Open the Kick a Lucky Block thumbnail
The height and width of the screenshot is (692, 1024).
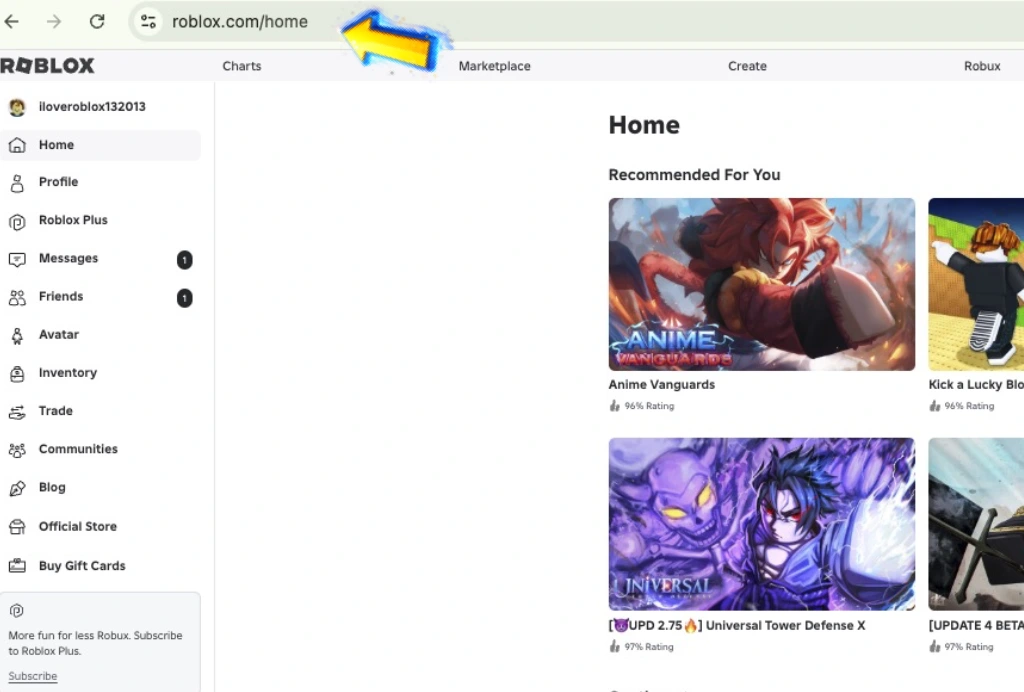[x=976, y=285]
